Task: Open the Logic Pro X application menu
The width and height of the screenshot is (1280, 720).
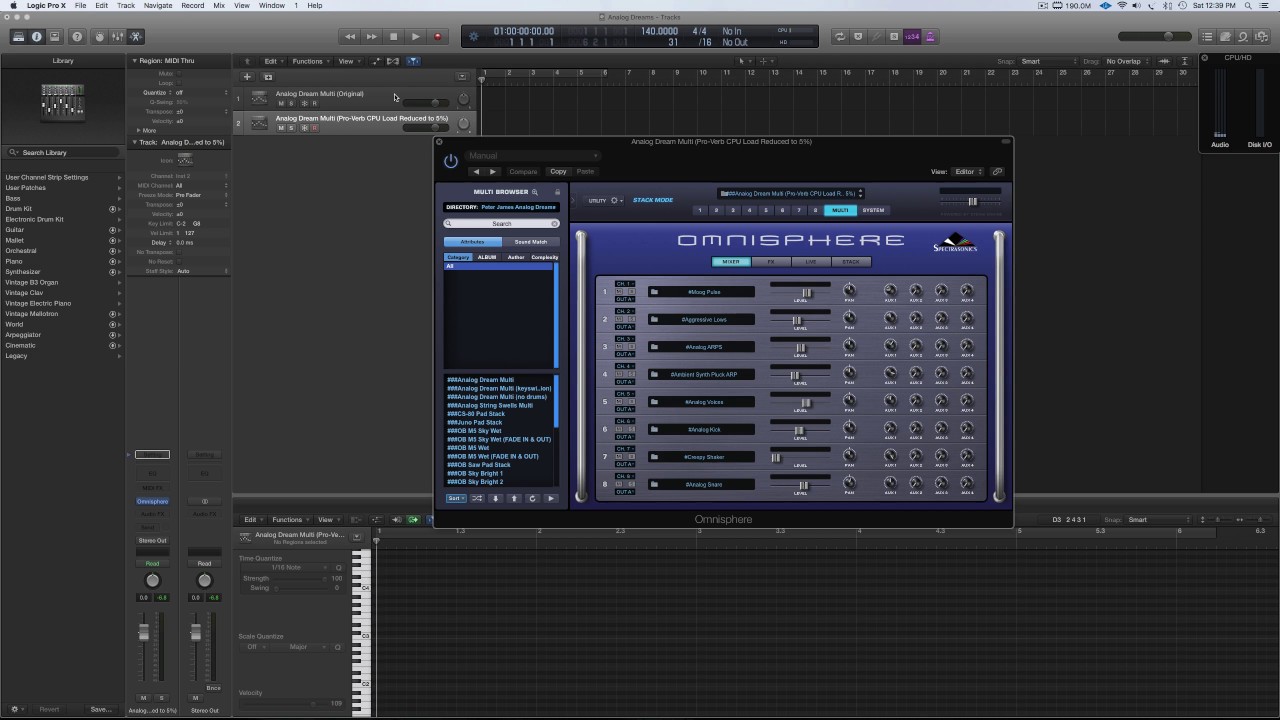Action: click(x=47, y=5)
